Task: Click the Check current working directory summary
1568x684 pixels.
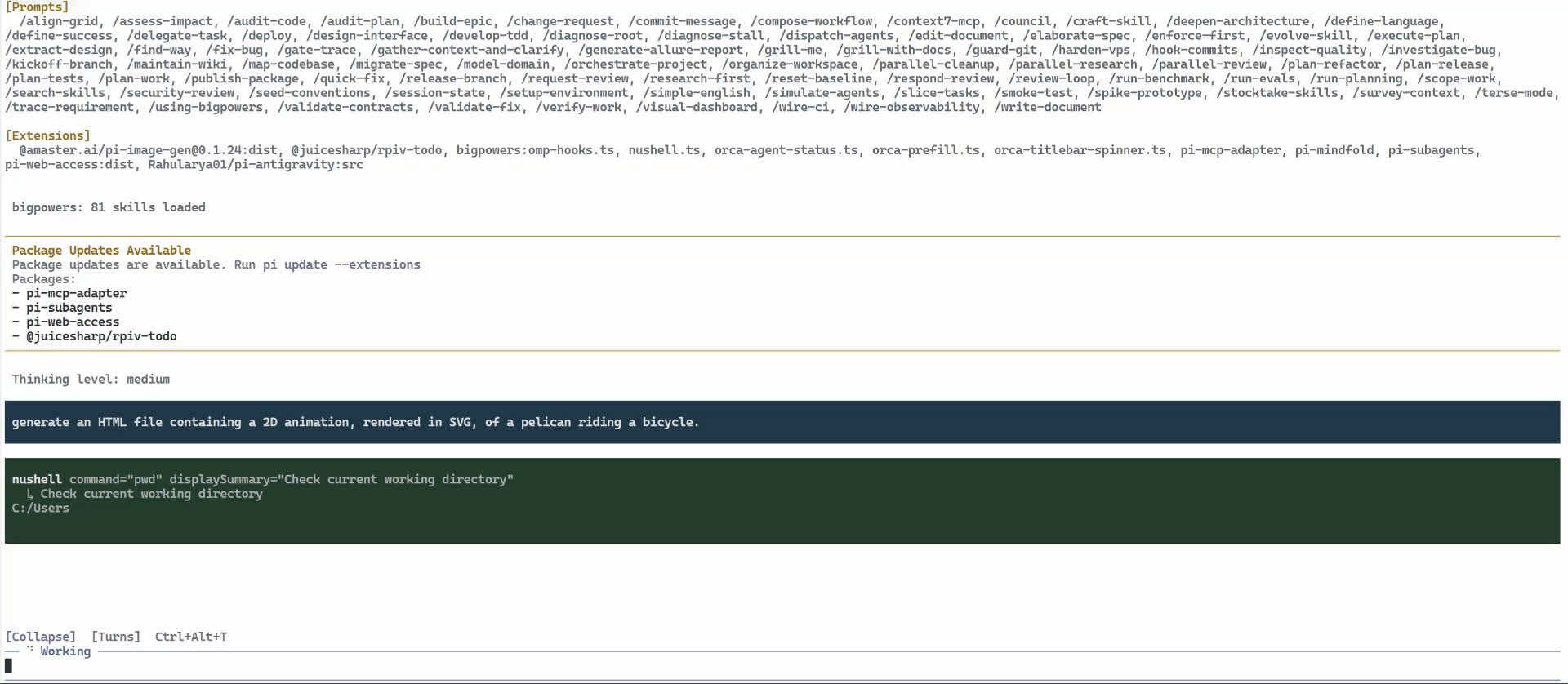Action: point(151,494)
